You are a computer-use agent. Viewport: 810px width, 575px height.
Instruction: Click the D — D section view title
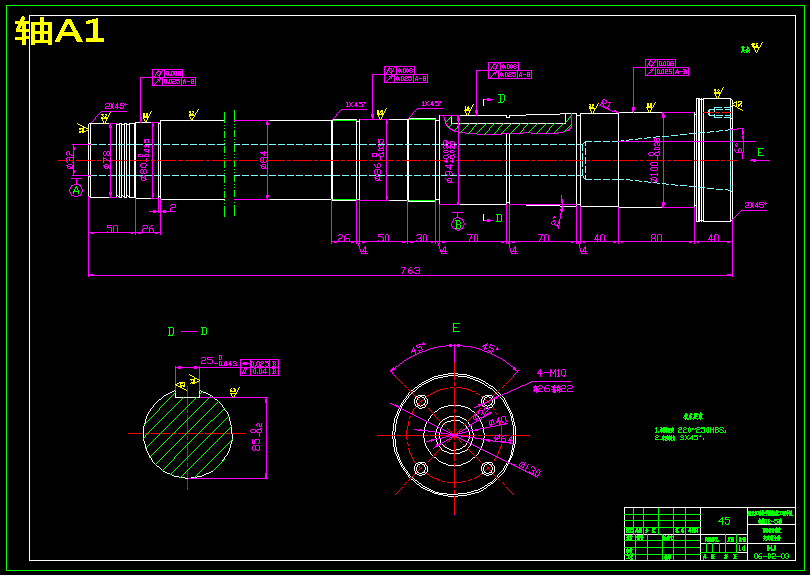coord(188,332)
